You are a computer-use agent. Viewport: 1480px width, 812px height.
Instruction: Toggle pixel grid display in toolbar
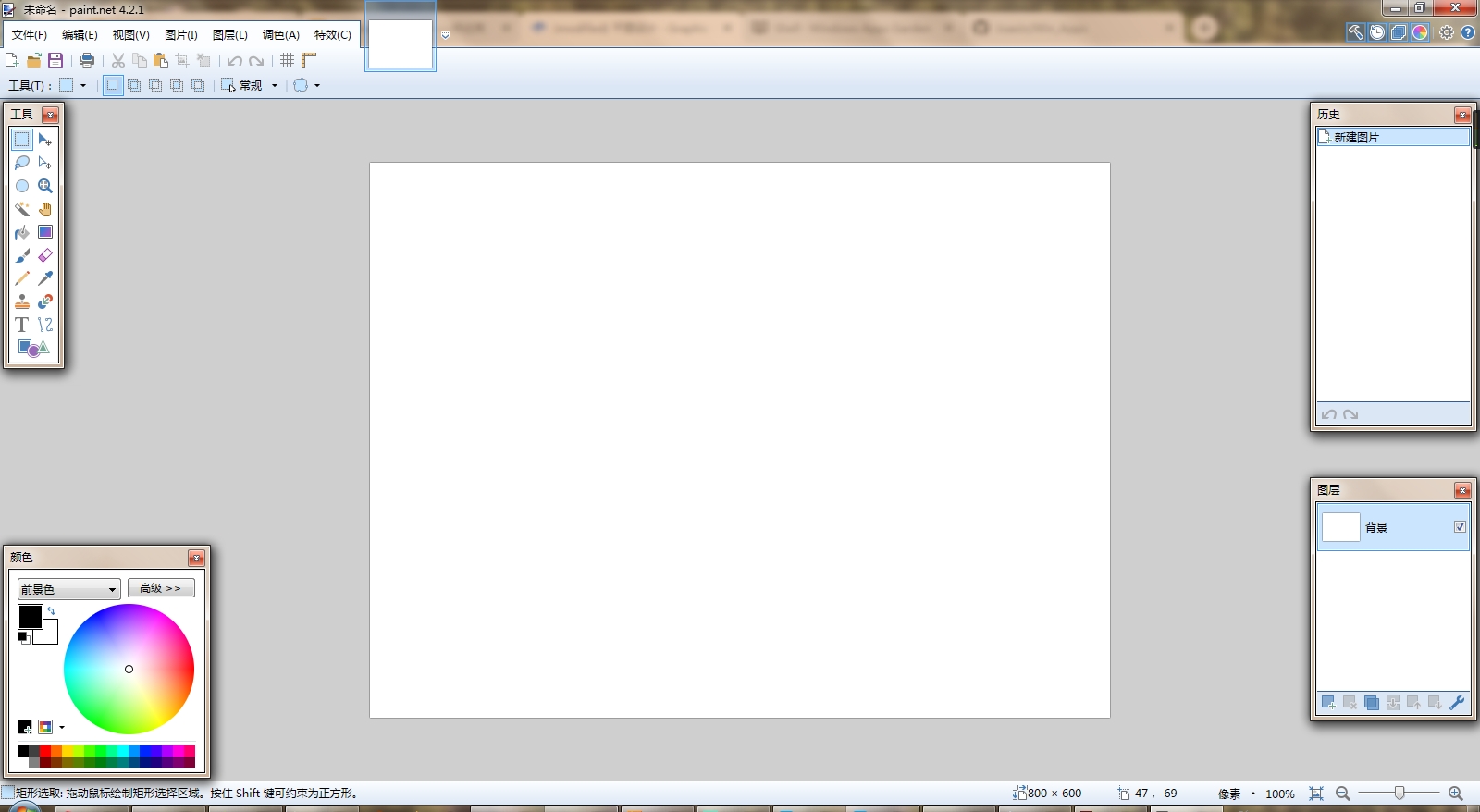coord(288,60)
